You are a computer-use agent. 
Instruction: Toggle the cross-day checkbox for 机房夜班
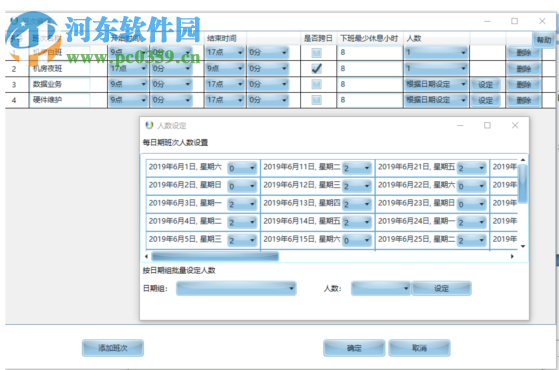pyautogui.click(x=317, y=68)
